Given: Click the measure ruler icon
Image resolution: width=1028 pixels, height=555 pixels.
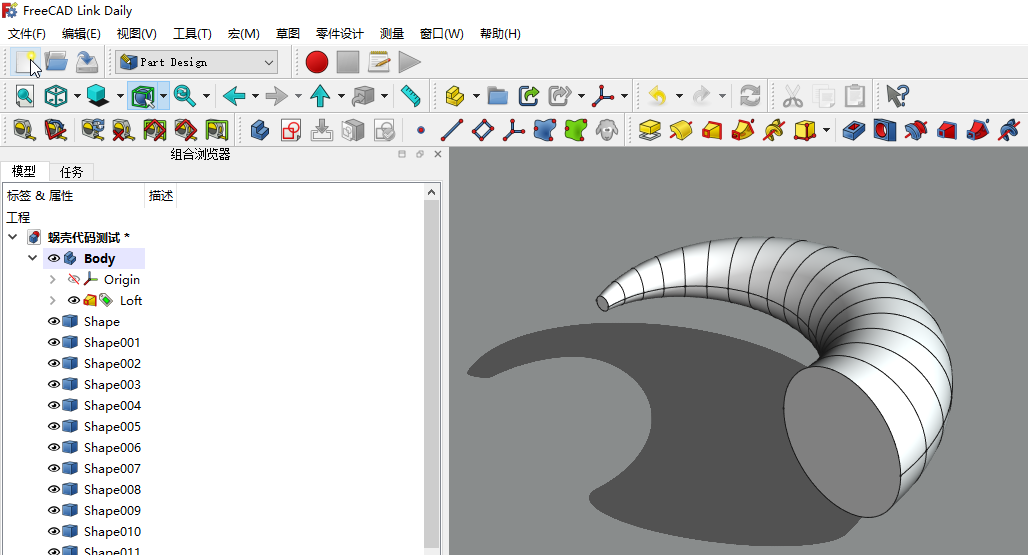Looking at the screenshot, I should (410, 96).
